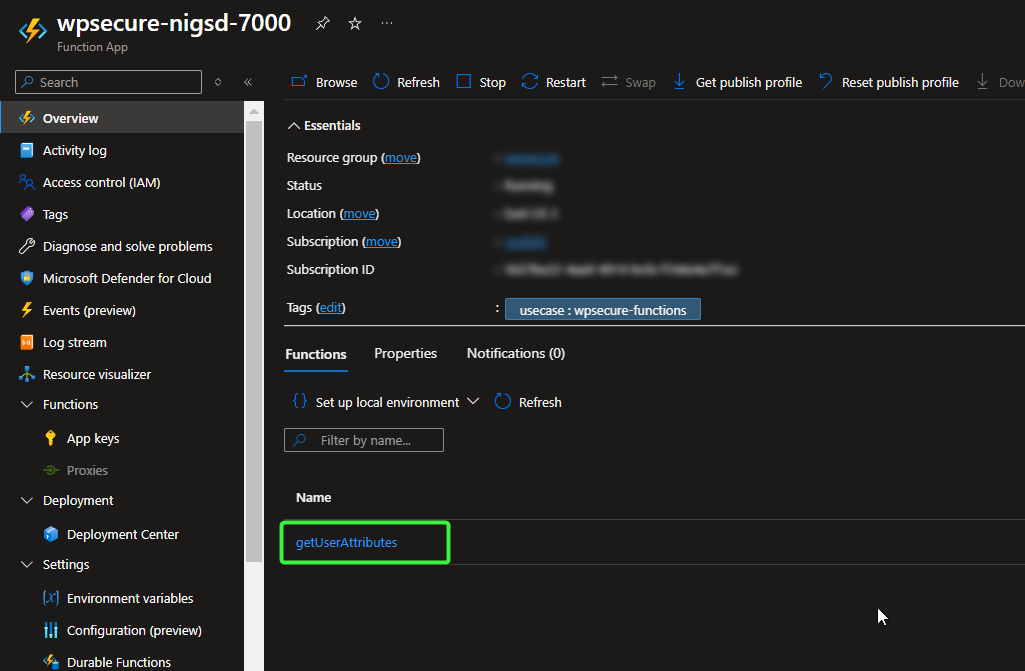Open Access control (IAM) page

click(x=101, y=182)
